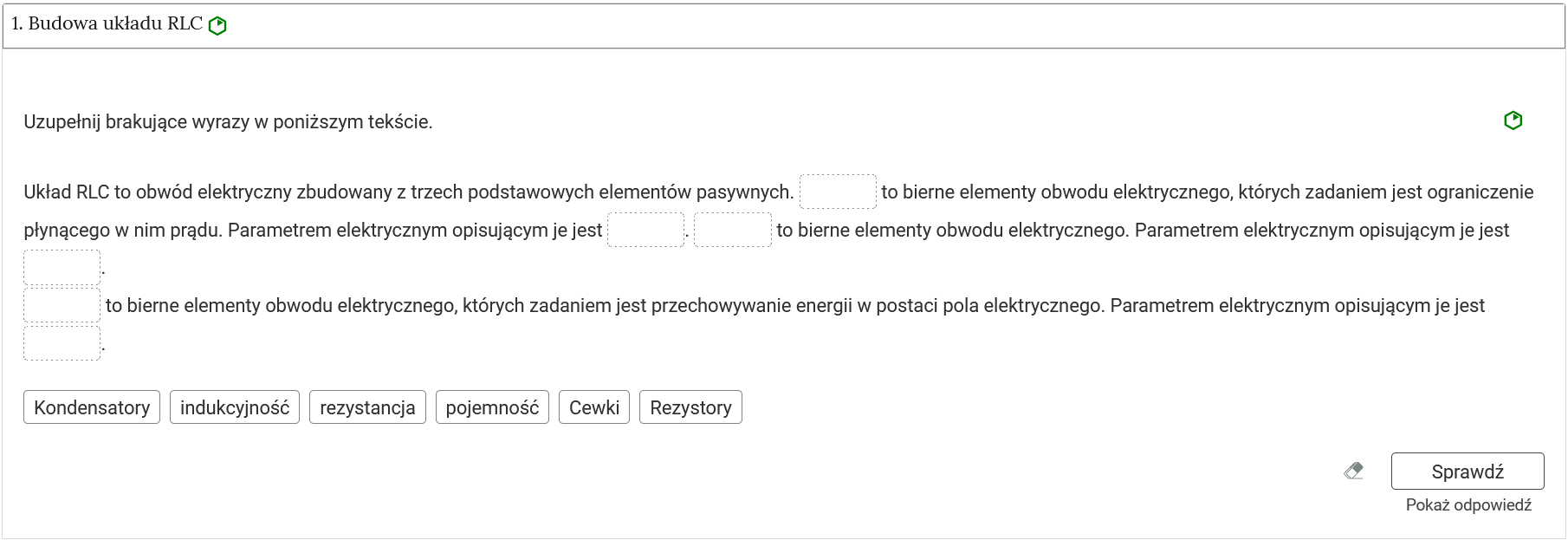The image size is (1568, 540).
Task: Click the eraser icon to clear answers
Action: (x=1354, y=472)
